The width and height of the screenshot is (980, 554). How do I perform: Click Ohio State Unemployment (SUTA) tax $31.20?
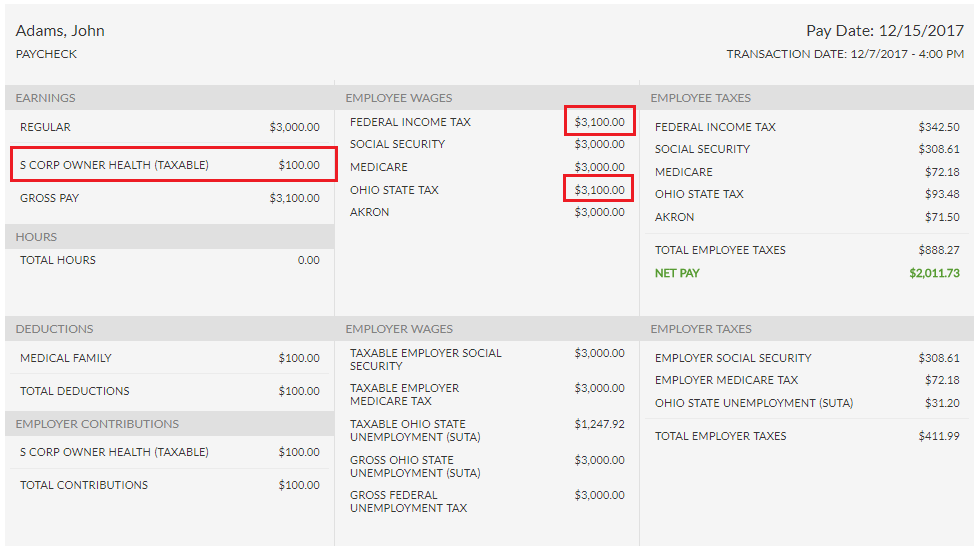pos(938,403)
